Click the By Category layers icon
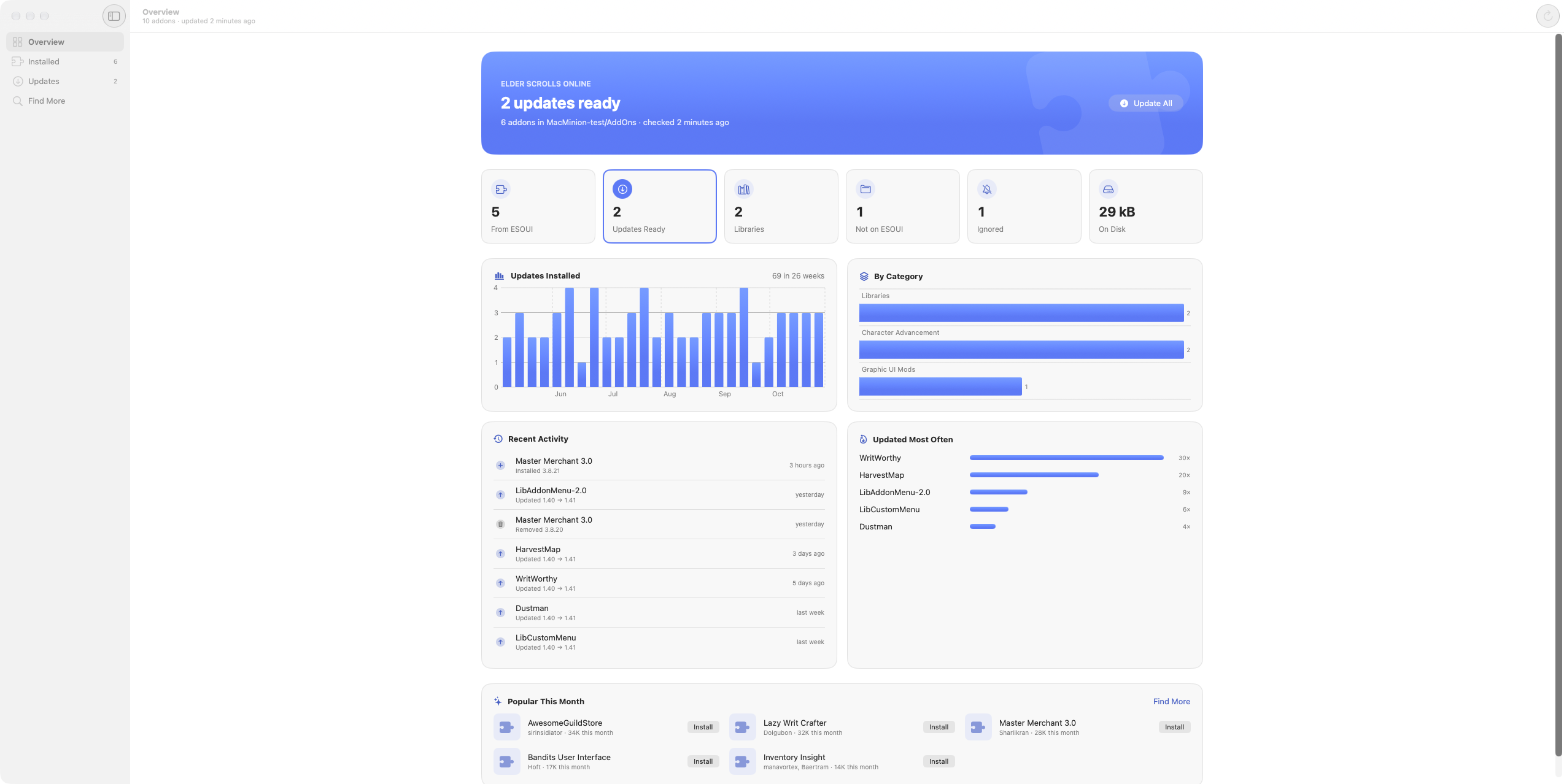The image size is (1564, 784). click(x=864, y=276)
